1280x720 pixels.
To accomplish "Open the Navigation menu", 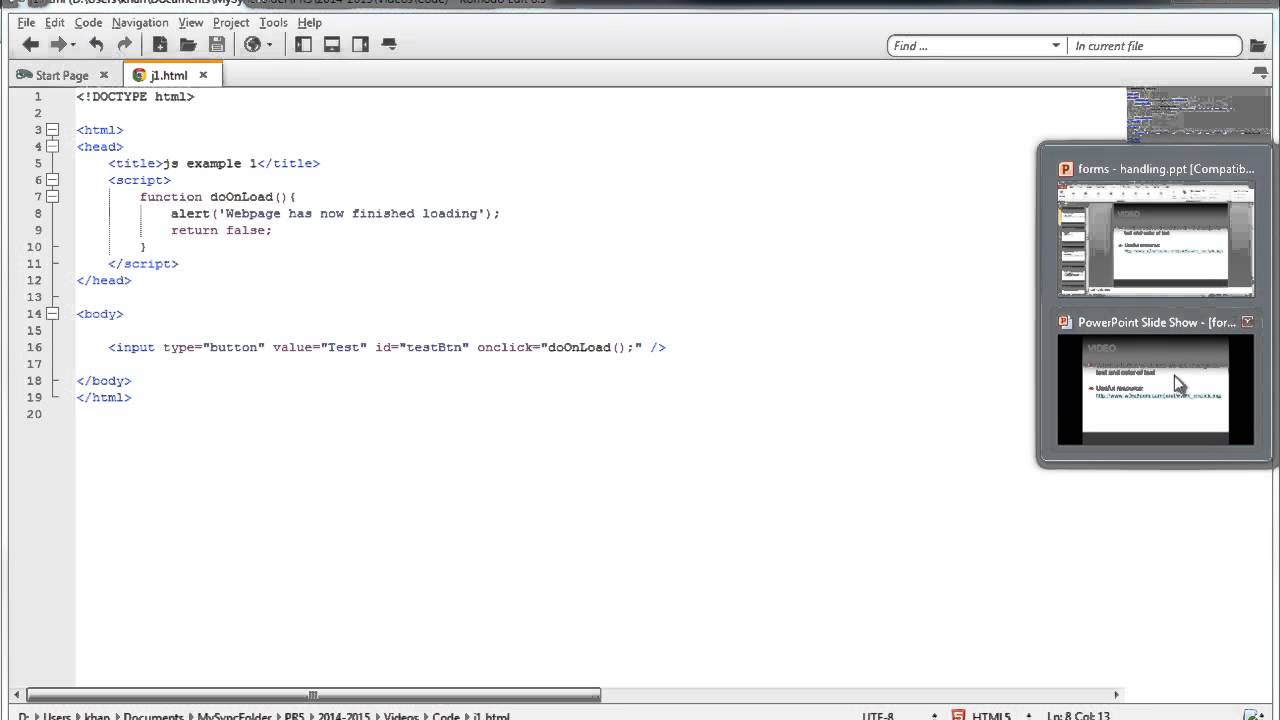I will click(x=140, y=22).
